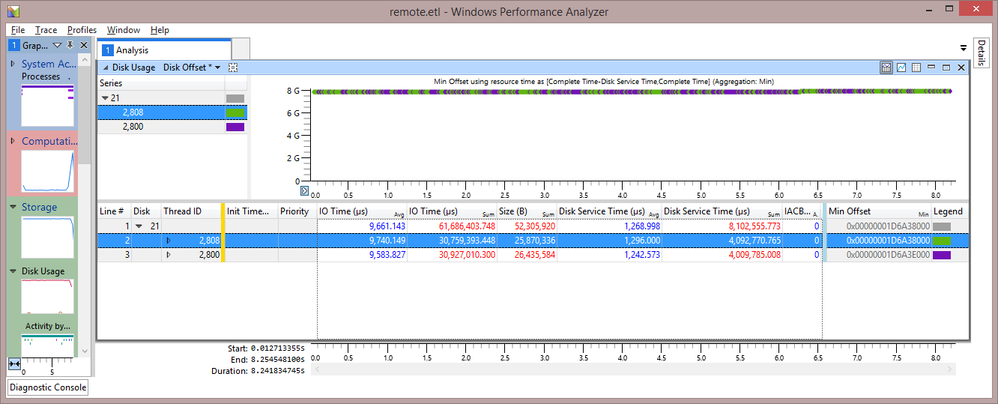Collapse the Disk Usage node in Graph Explorer
Viewport: 998px width, 404px height.
[x=13, y=271]
